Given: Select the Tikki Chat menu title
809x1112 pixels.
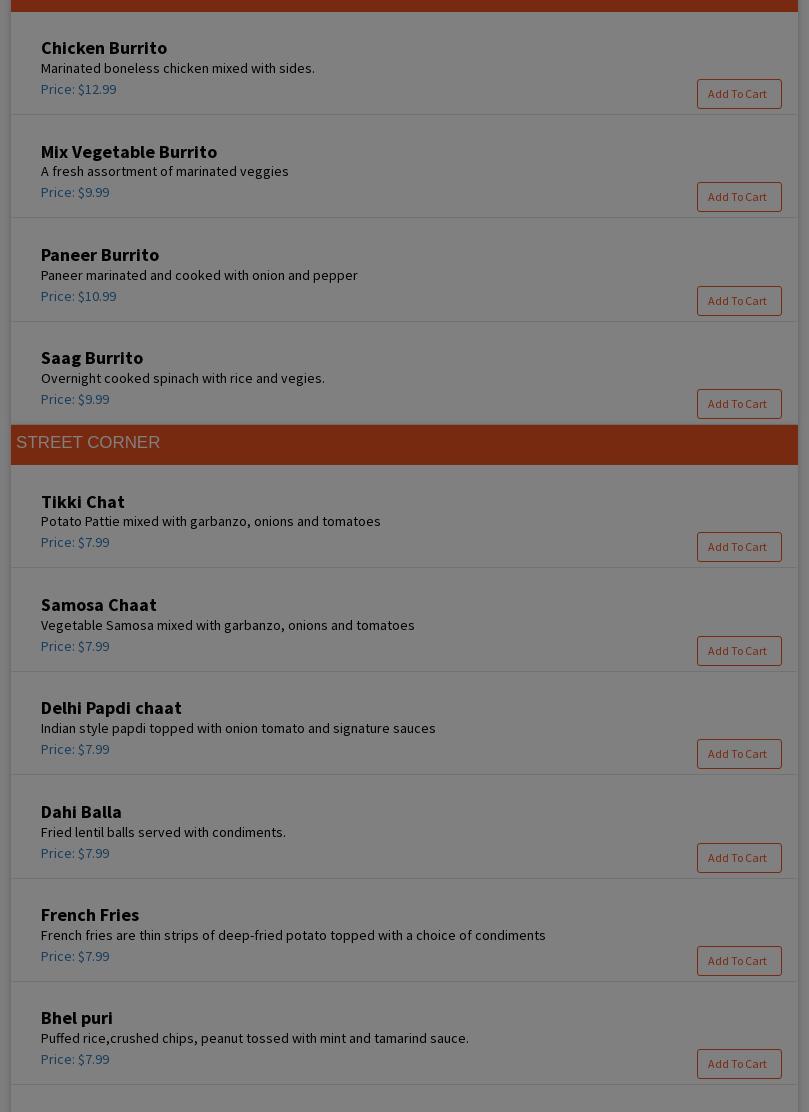Looking at the screenshot, I should (x=83, y=502).
